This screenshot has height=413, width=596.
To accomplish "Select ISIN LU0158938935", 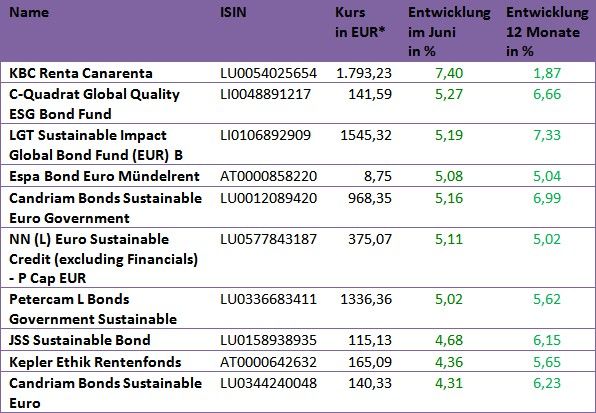I will [268, 340].
